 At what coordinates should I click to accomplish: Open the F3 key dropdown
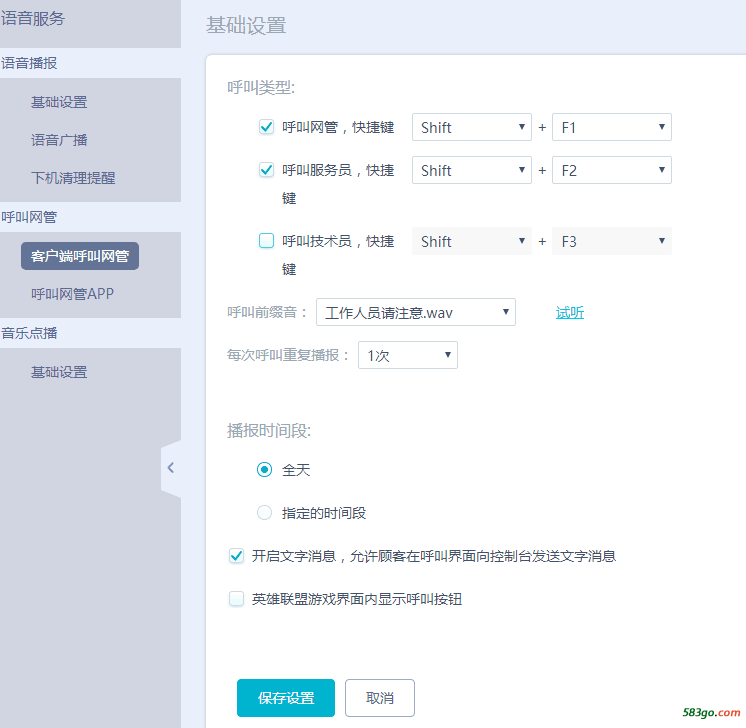[x=611, y=241]
